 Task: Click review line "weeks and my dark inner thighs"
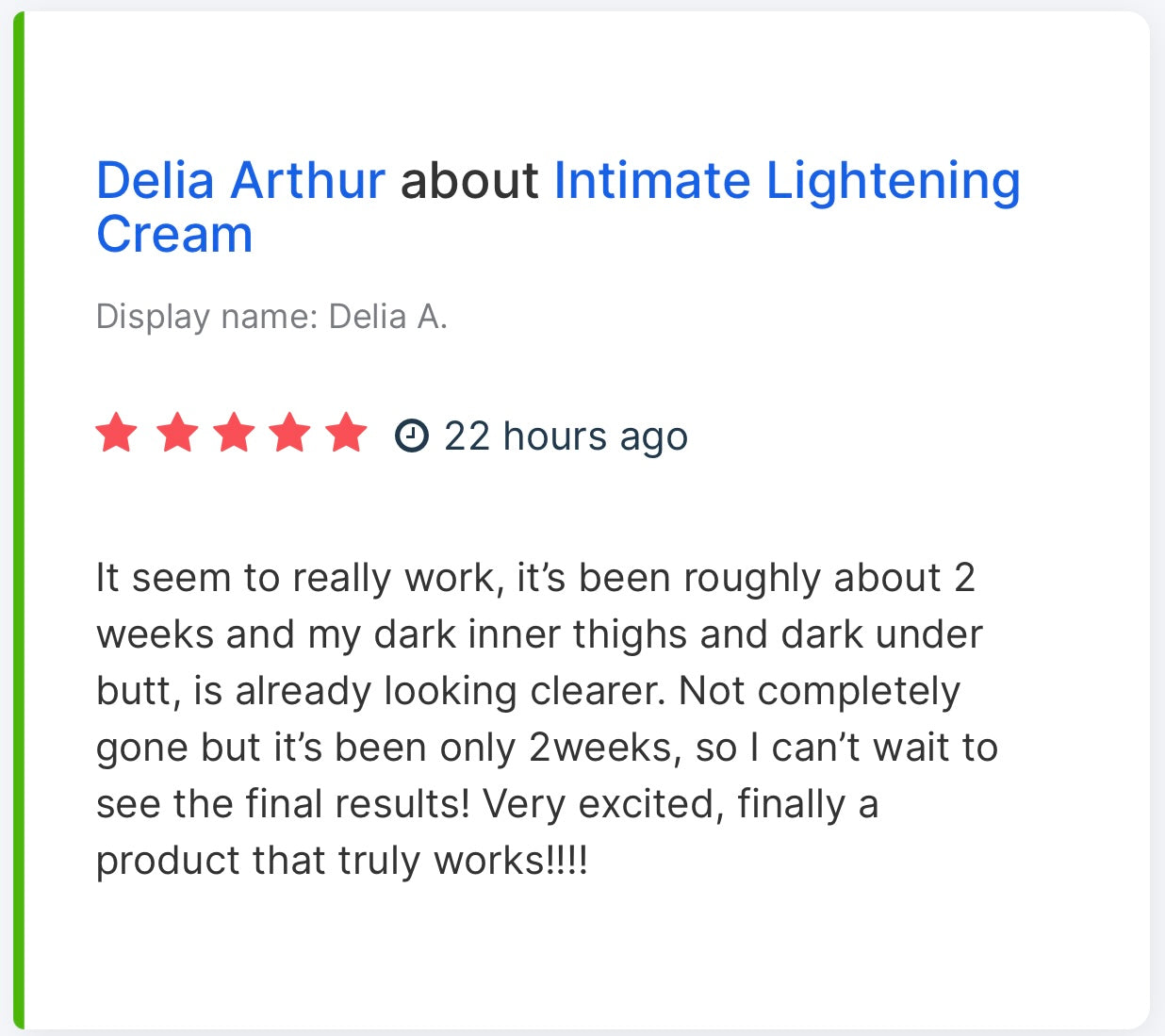point(539,634)
